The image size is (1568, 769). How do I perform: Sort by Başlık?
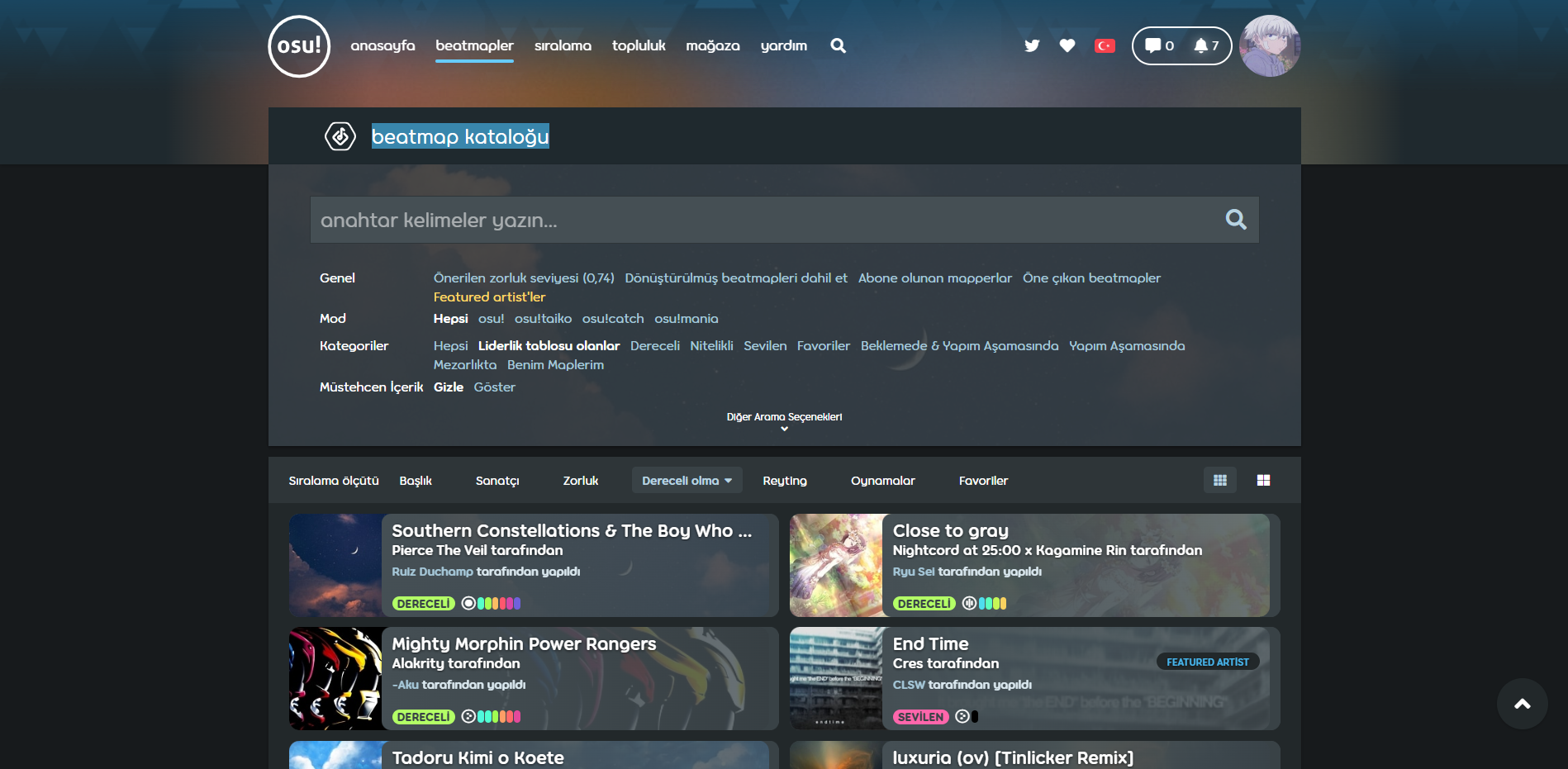tap(416, 481)
